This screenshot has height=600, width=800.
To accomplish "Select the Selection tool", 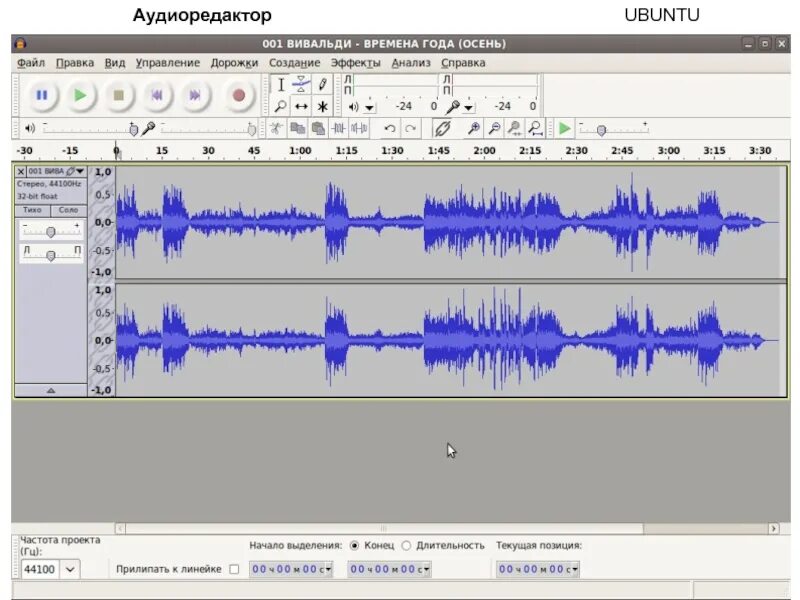I will [x=281, y=85].
